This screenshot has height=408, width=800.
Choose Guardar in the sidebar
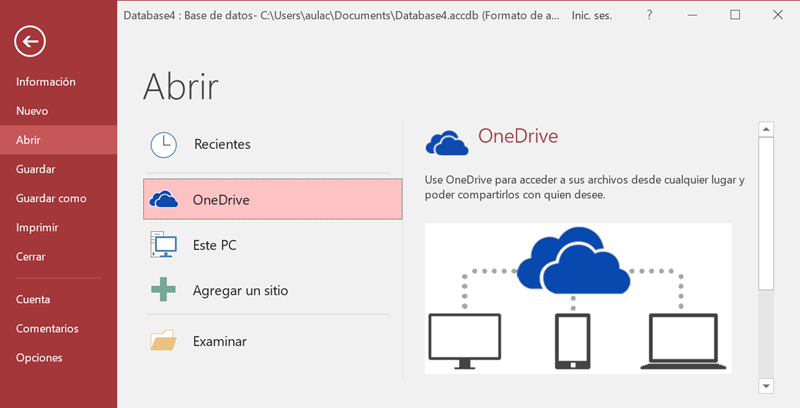coord(36,169)
